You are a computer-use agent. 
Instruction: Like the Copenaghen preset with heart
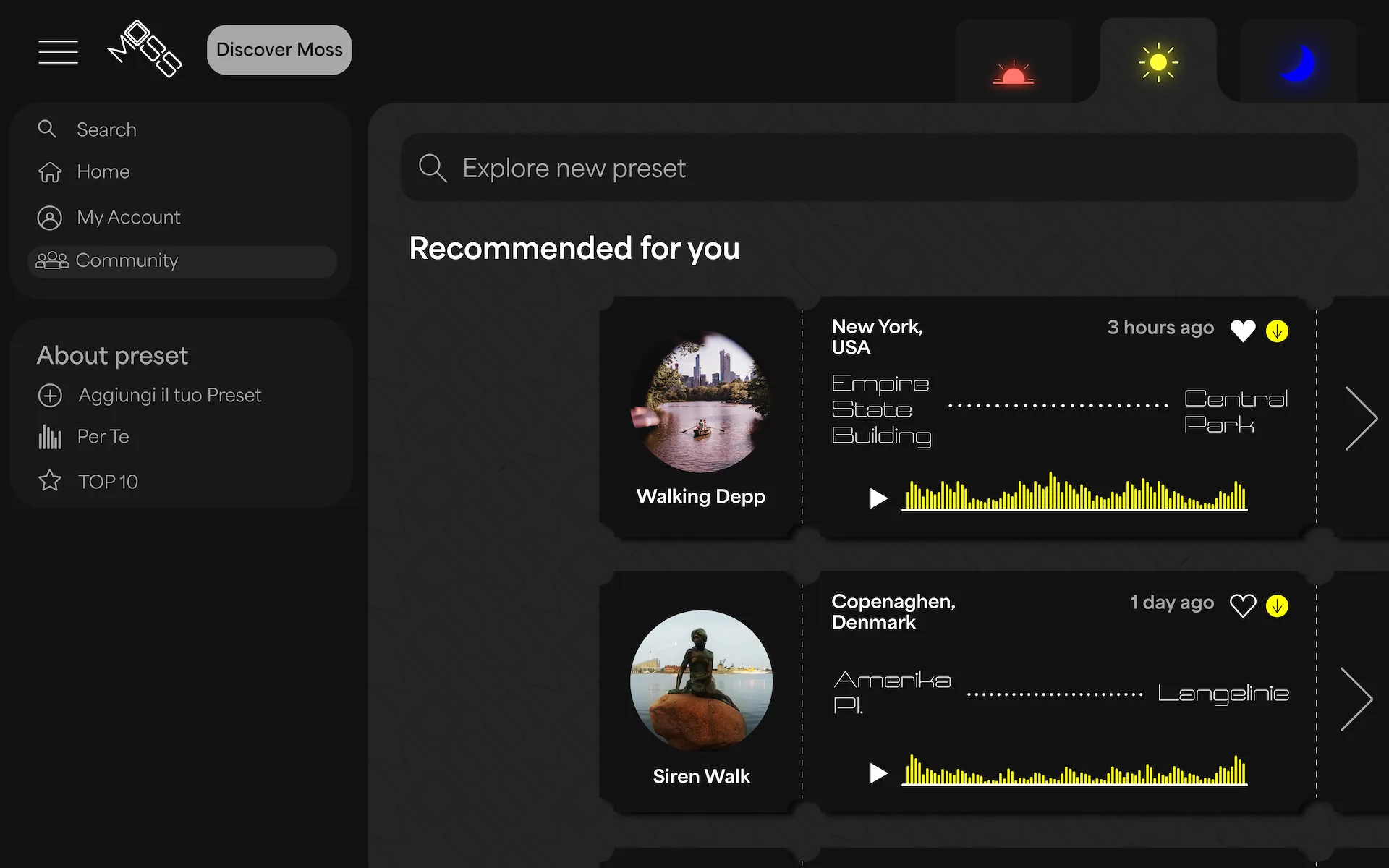pyautogui.click(x=1243, y=605)
